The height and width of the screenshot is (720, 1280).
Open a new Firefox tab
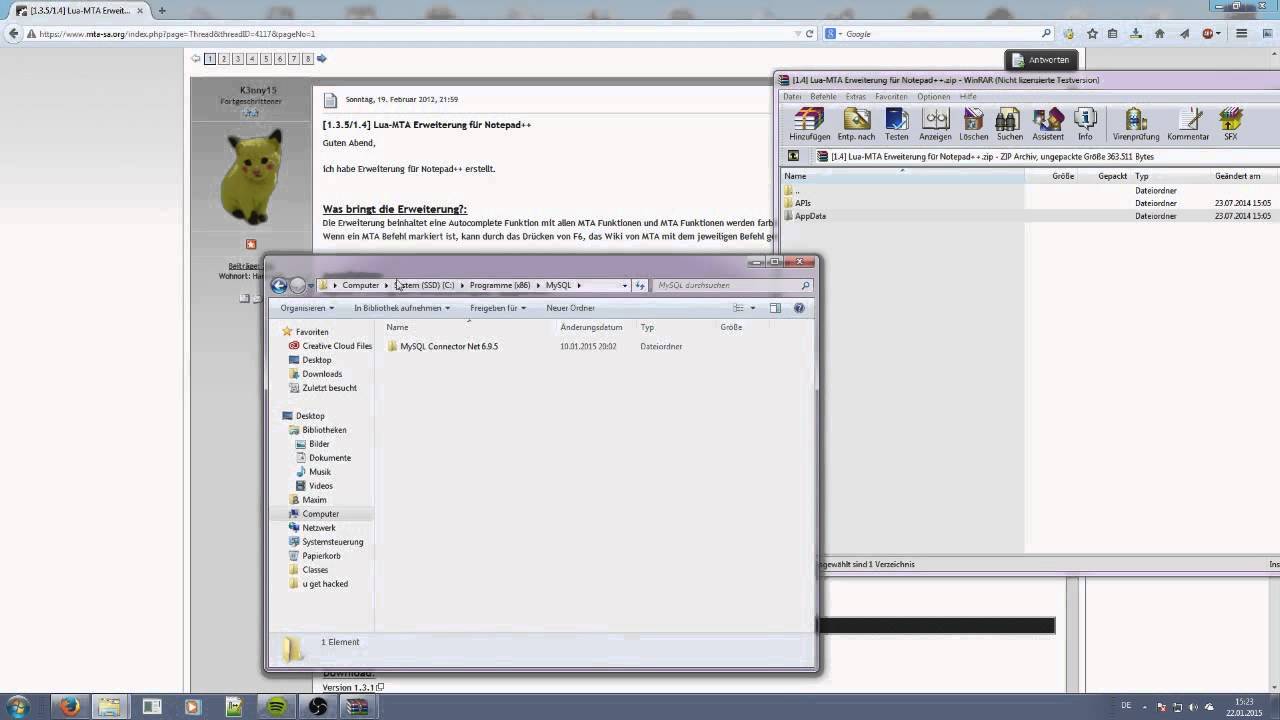pyautogui.click(x=162, y=10)
